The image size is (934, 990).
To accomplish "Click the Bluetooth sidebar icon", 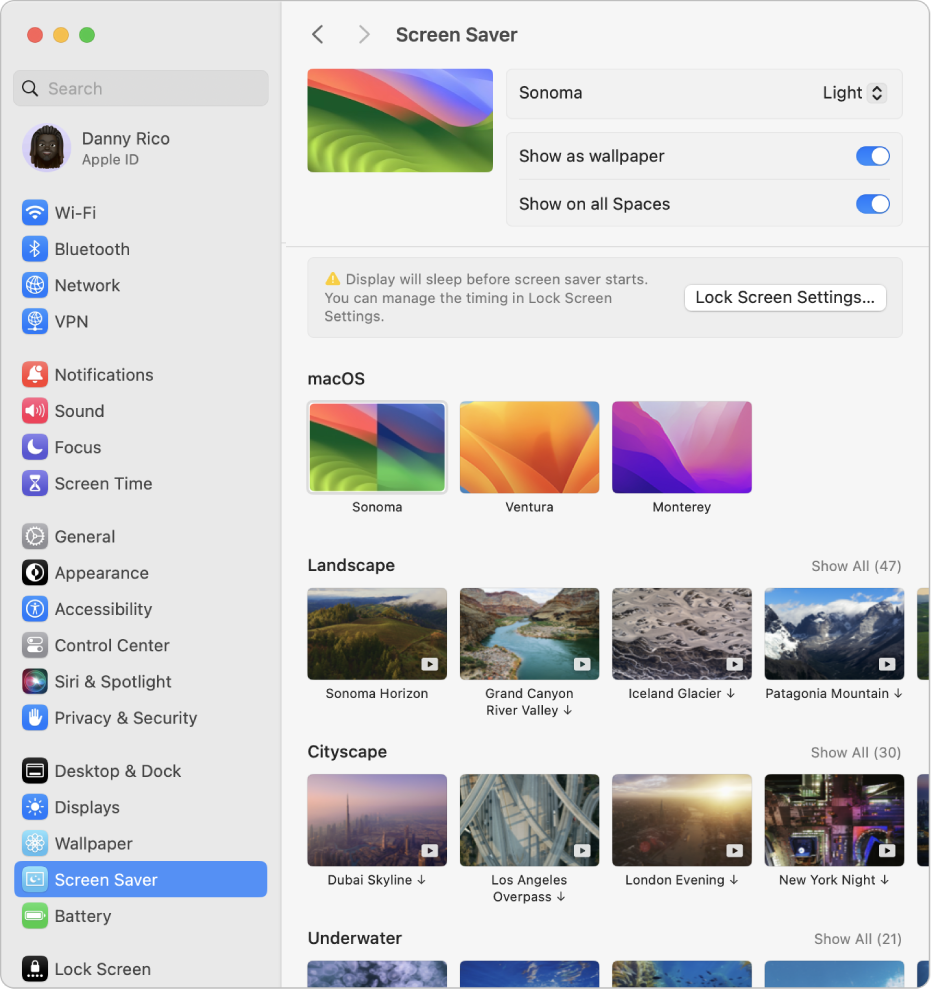I will click(x=35, y=249).
